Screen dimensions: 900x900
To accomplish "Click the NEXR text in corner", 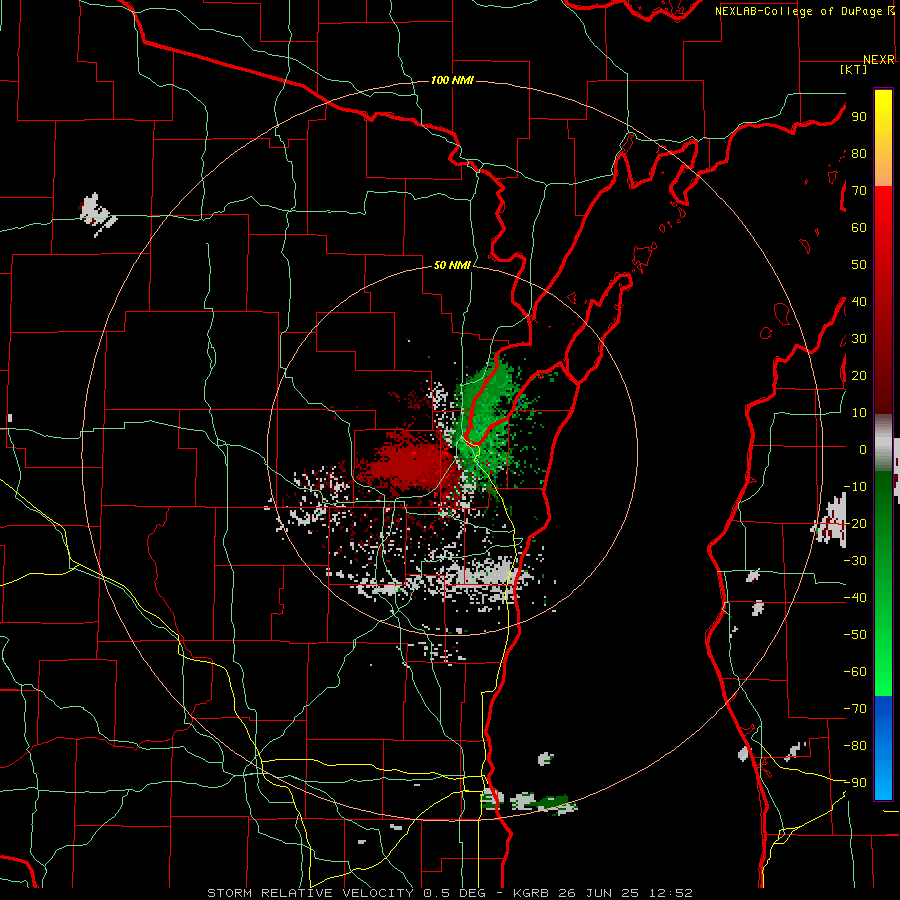I will pyautogui.click(x=879, y=60).
